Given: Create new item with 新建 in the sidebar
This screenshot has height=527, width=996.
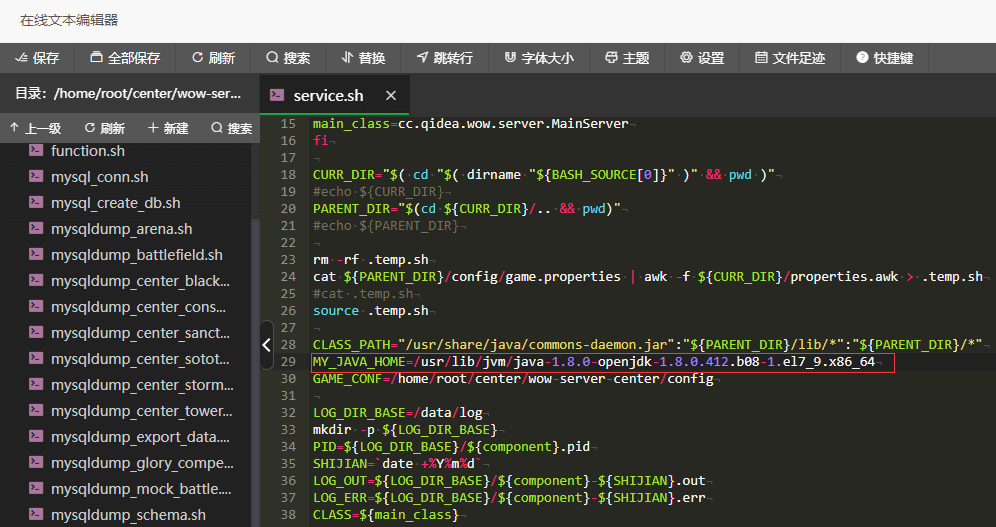Looking at the screenshot, I should 168,128.
